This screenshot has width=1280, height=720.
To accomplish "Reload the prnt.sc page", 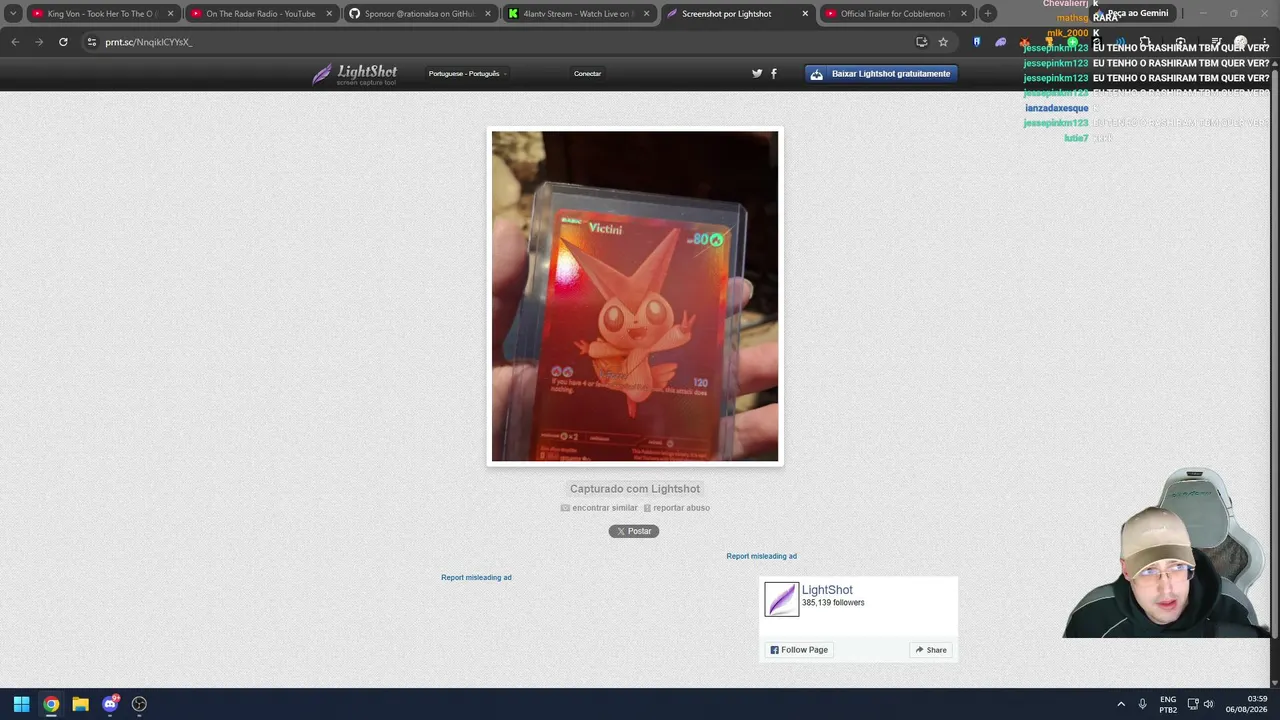I will (63, 42).
